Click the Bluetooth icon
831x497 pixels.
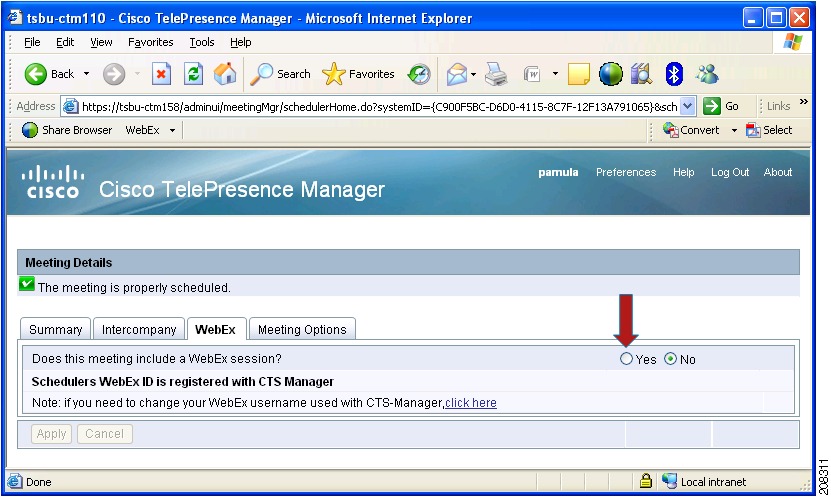[x=674, y=74]
